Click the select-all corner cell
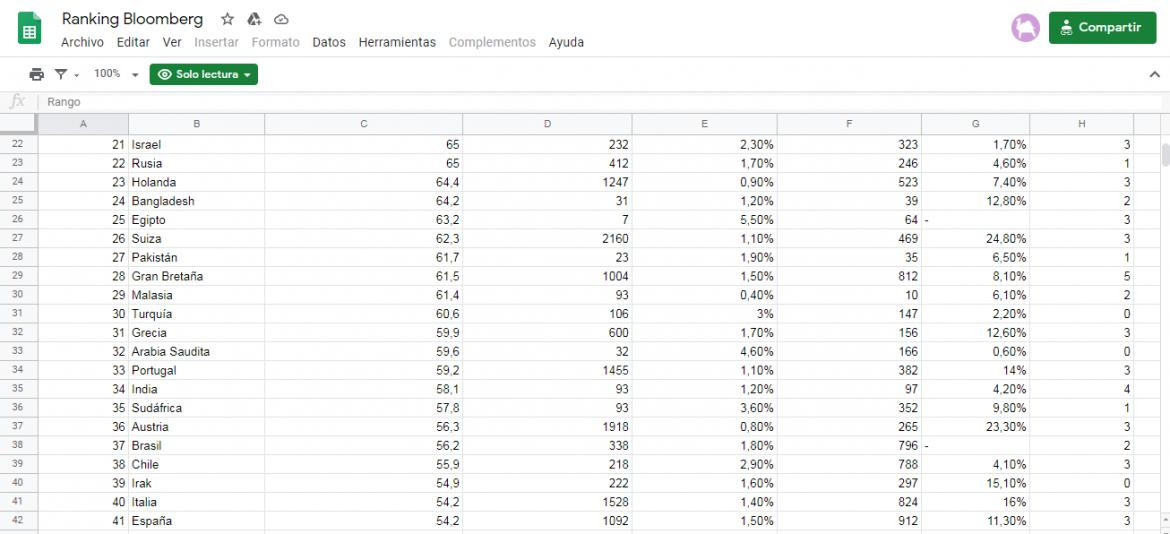The width and height of the screenshot is (1170, 534). tap(19, 124)
